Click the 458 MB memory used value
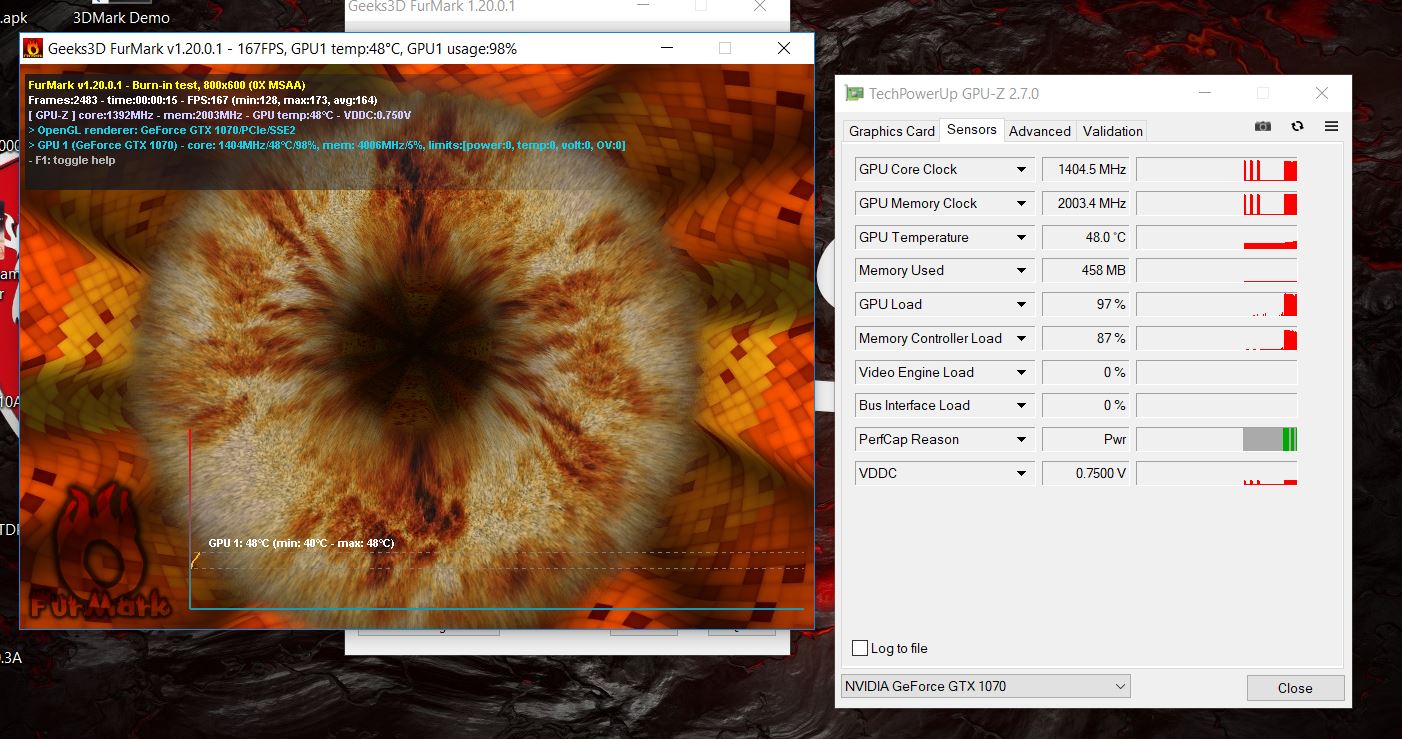 coord(1085,271)
